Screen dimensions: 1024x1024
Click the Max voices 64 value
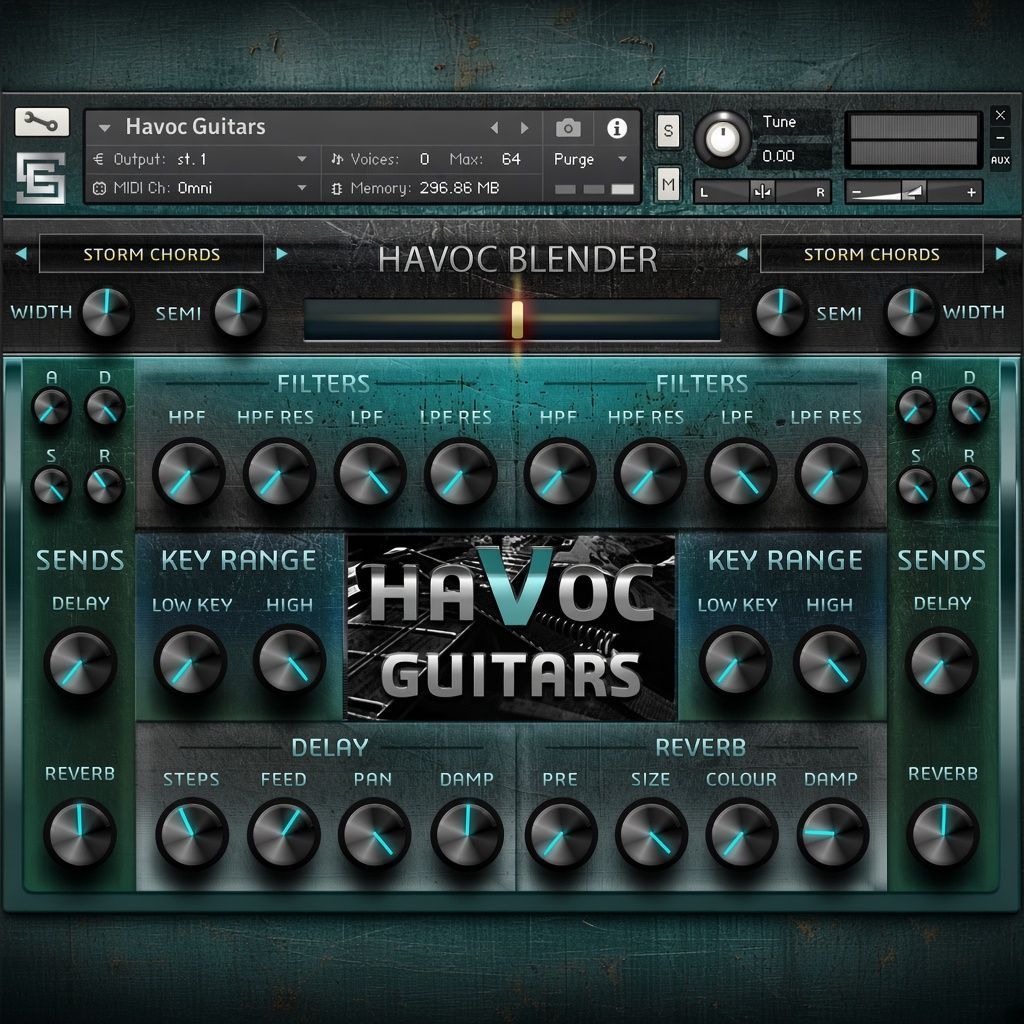tap(511, 159)
